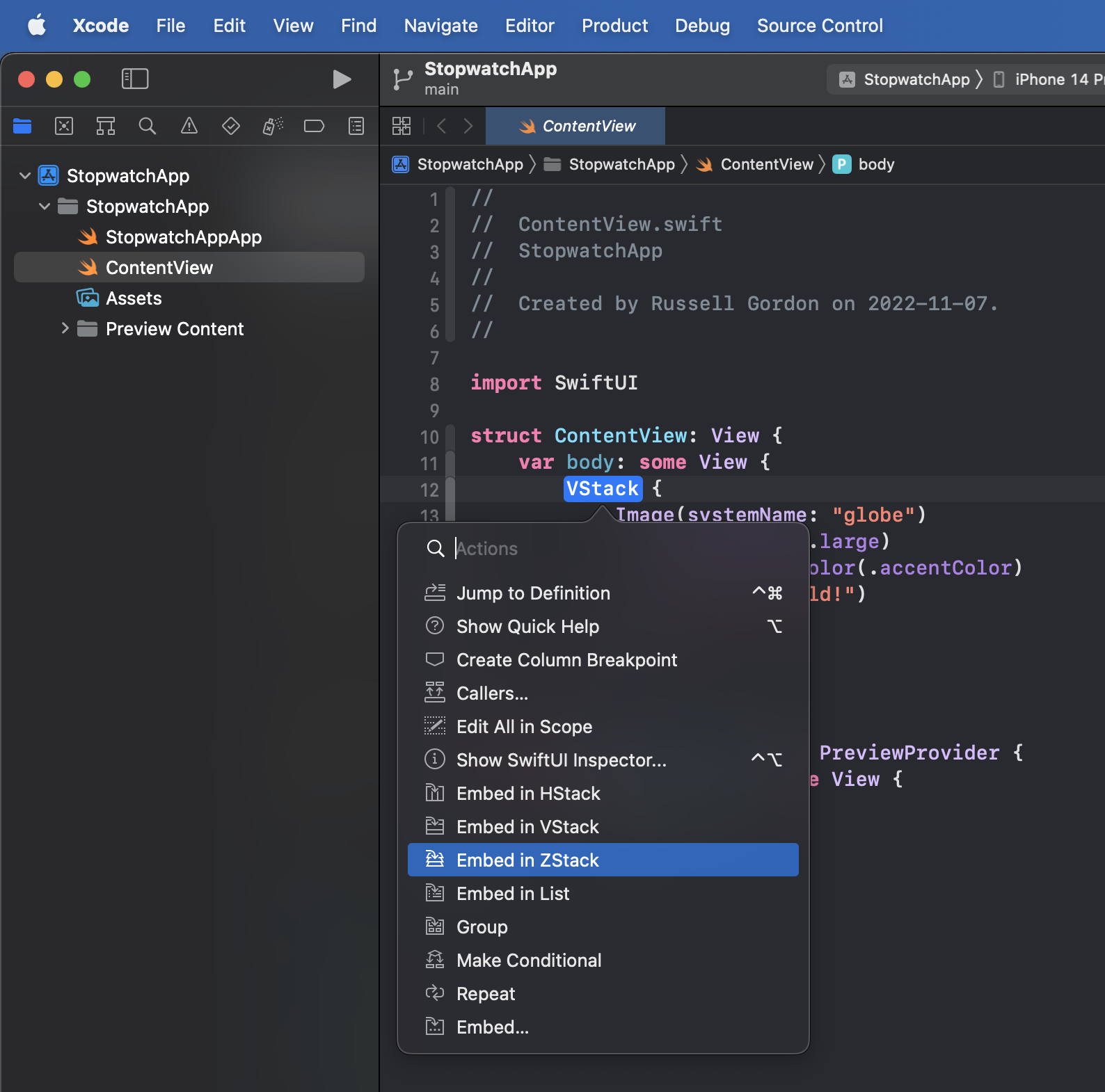This screenshot has height=1092, width=1105.
Task: Open the Breakpoint navigator icon
Action: (x=315, y=126)
